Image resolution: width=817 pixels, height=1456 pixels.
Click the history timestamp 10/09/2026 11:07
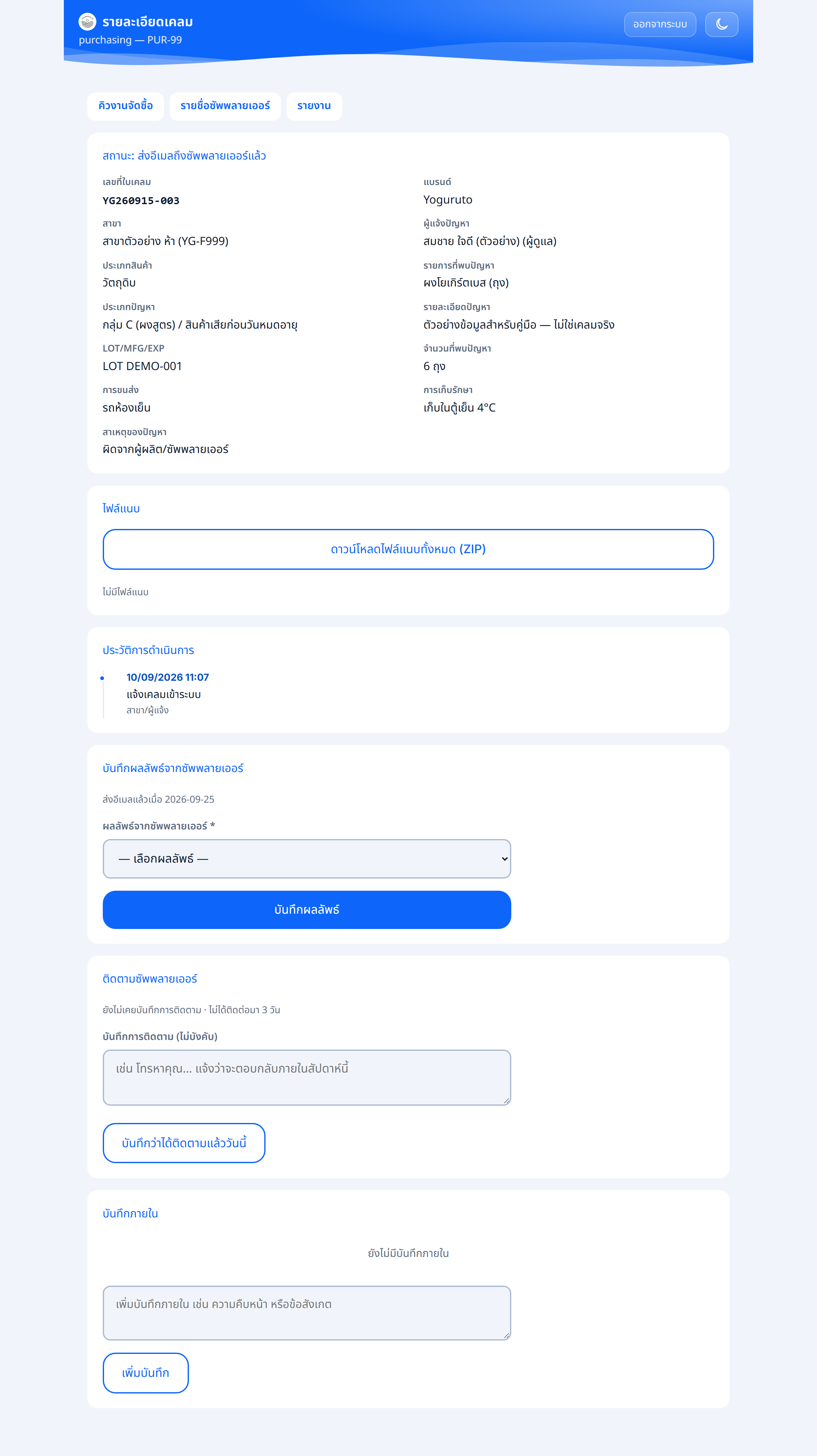click(x=167, y=677)
